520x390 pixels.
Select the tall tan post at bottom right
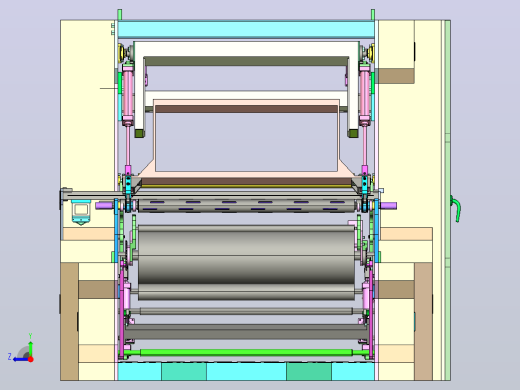423,321
